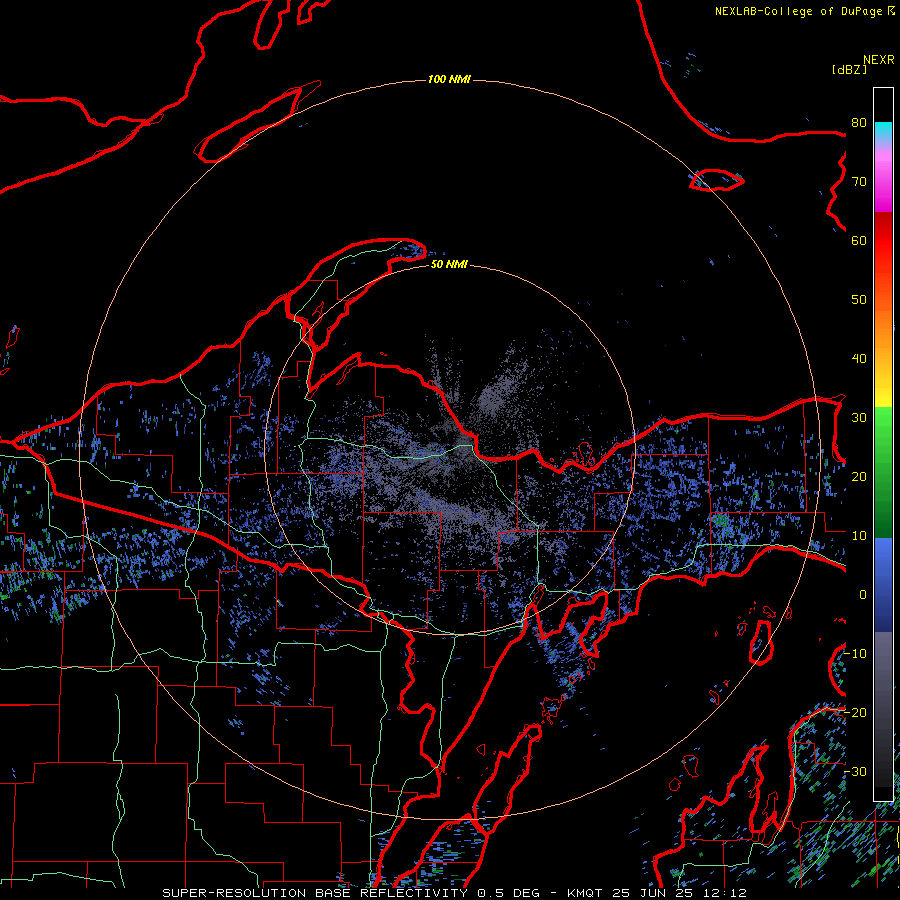Click the 80 value on the dBZ scale

pyautogui.click(x=859, y=123)
